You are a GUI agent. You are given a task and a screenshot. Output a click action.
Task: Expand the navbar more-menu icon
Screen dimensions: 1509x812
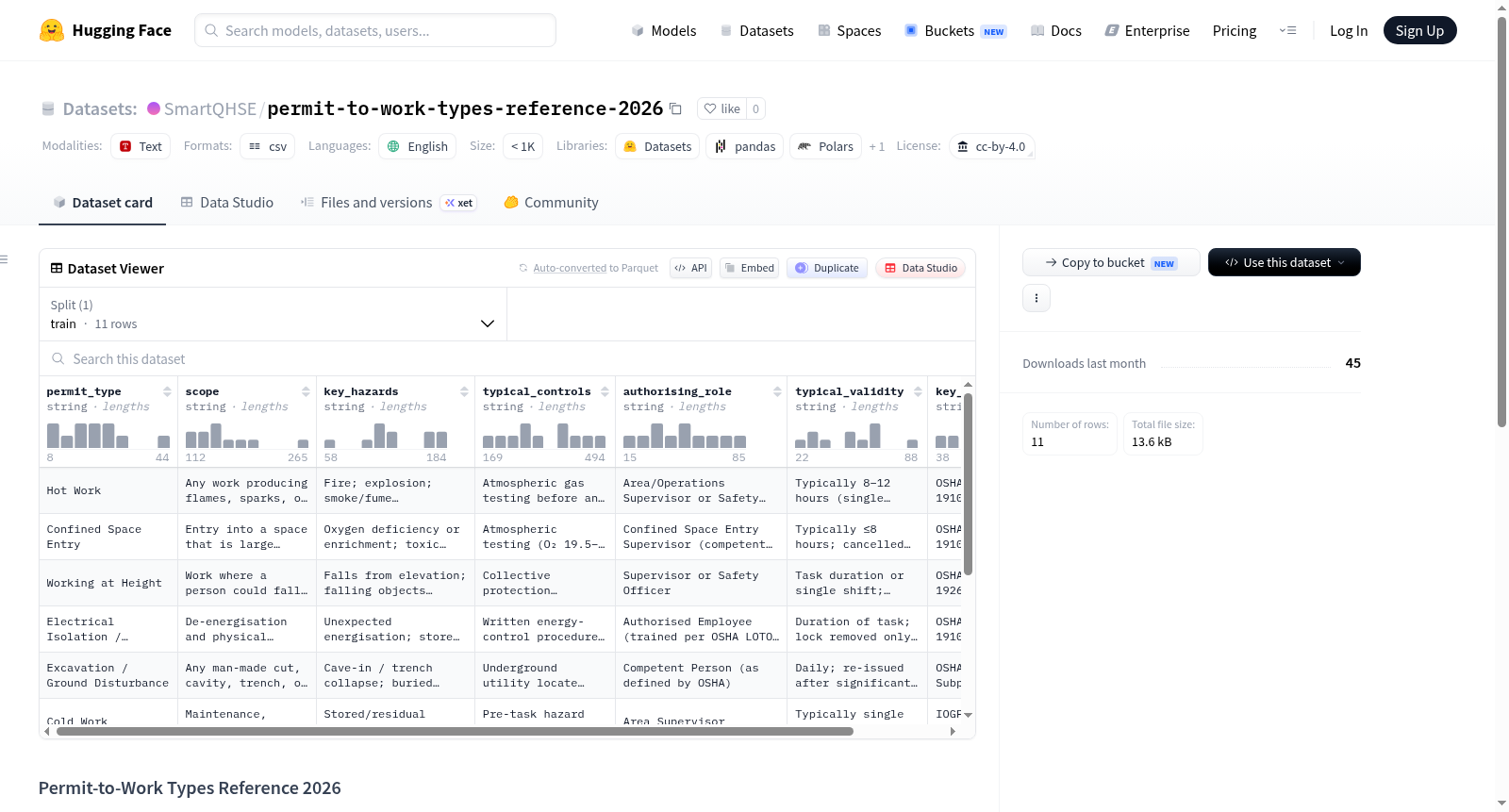coord(1287,30)
